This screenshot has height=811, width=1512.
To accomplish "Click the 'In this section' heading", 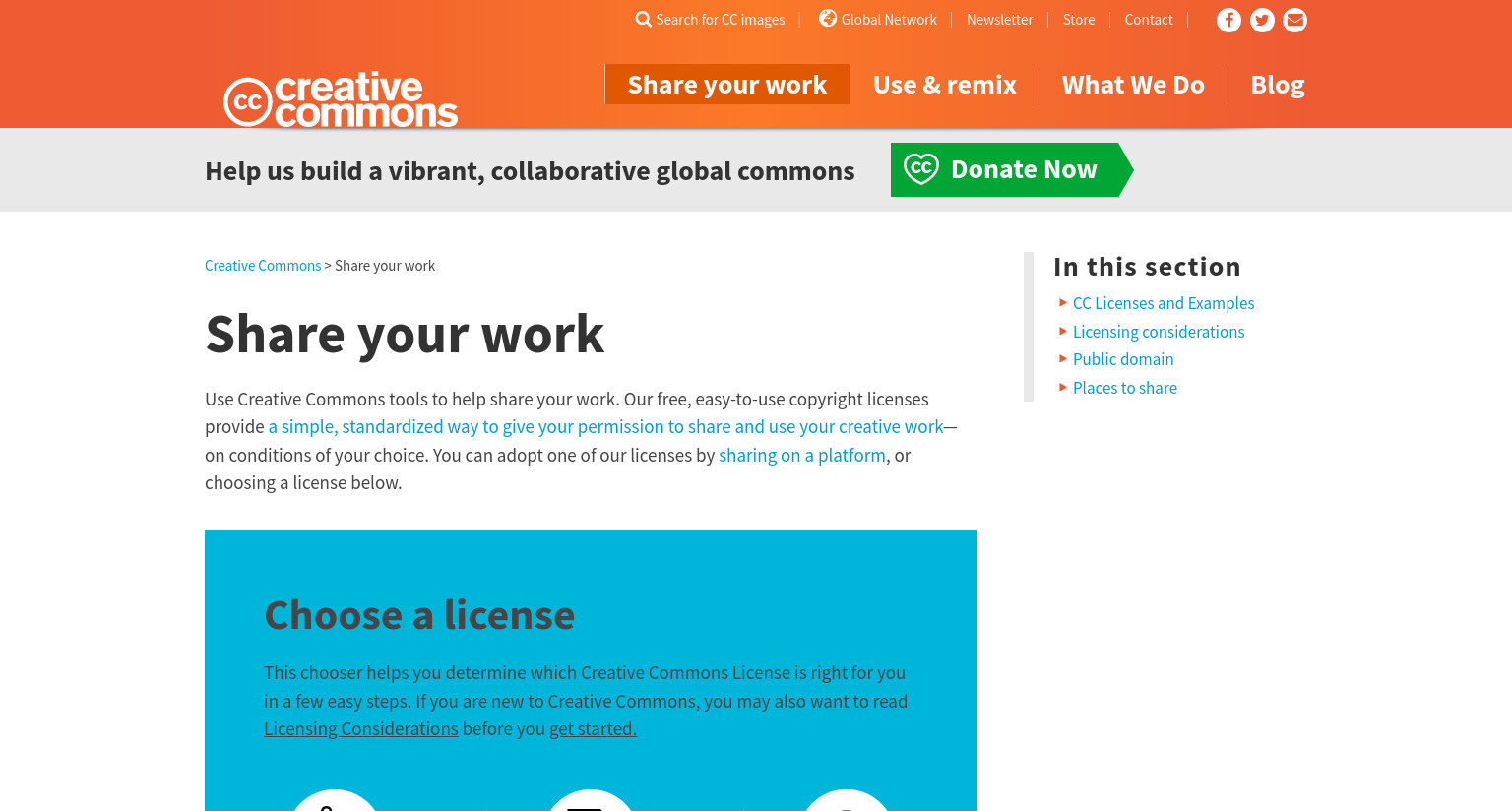I will [x=1147, y=267].
